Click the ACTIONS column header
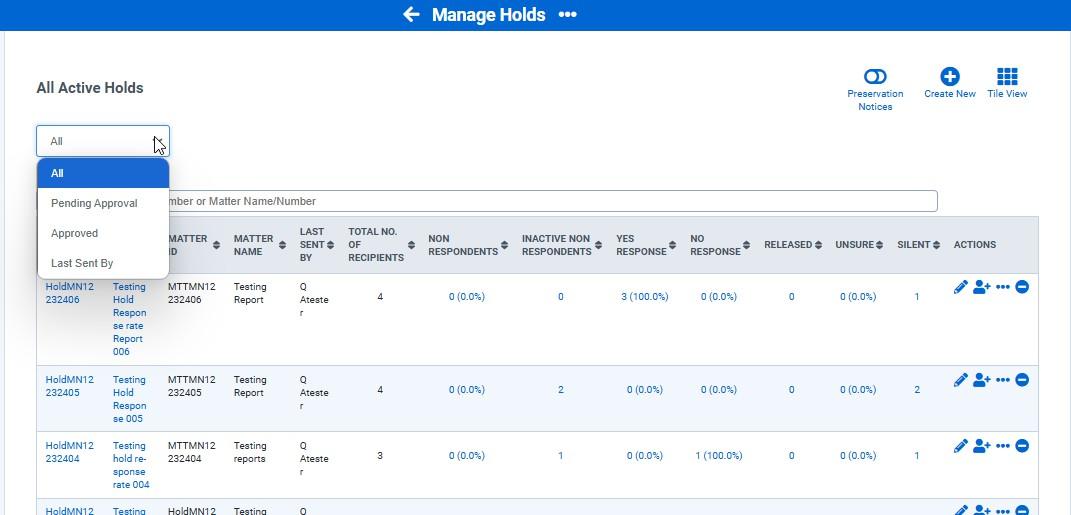The width and height of the screenshot is (1071, 515). pos(975,245)
